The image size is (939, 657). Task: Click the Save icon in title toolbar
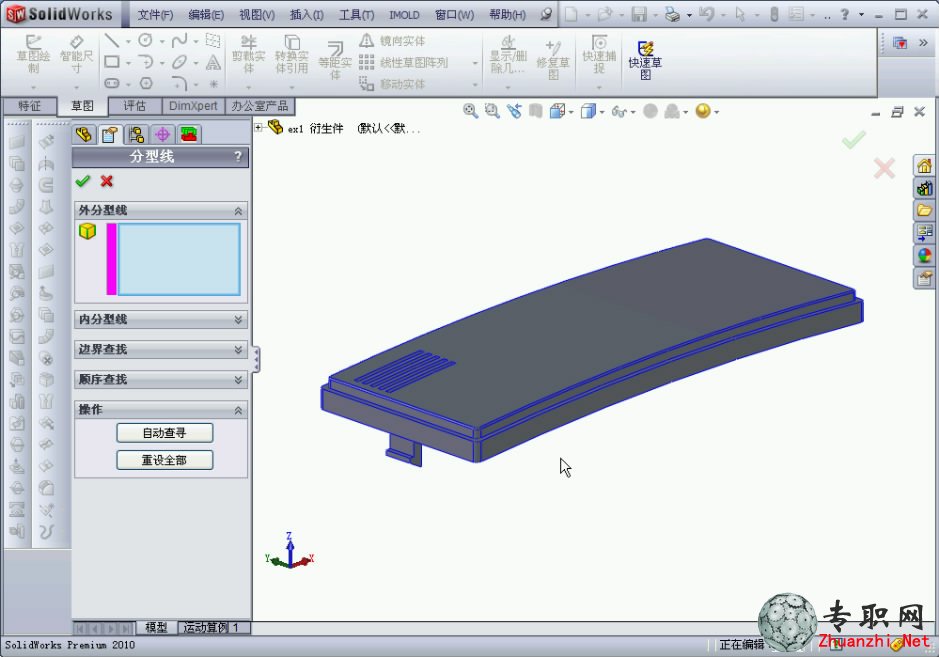pyautogui.click(x=639, y=14)
